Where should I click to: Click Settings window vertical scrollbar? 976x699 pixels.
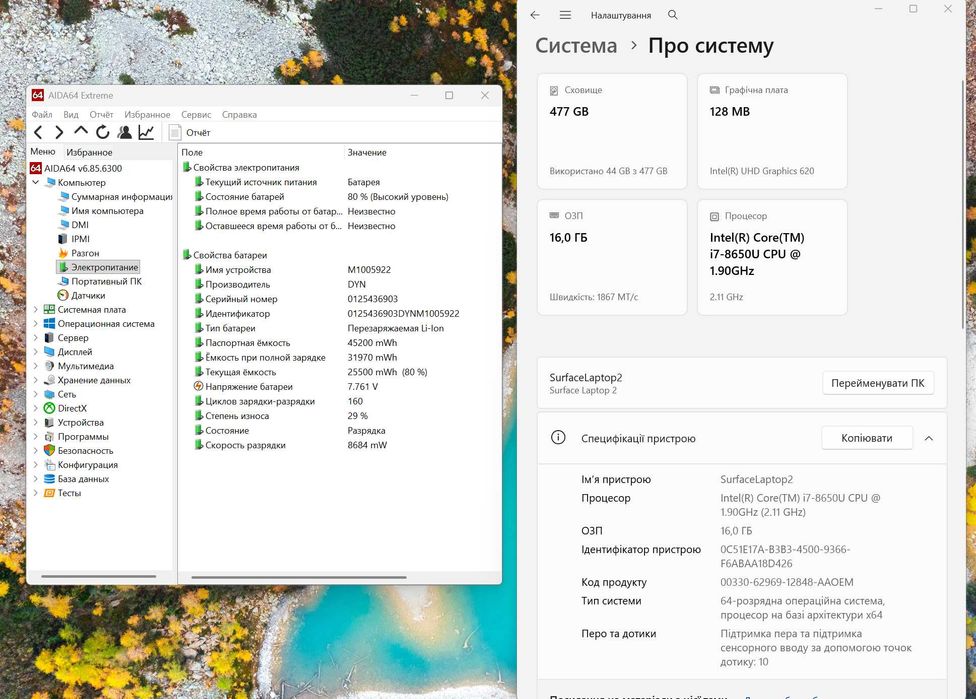click(964, 205)
